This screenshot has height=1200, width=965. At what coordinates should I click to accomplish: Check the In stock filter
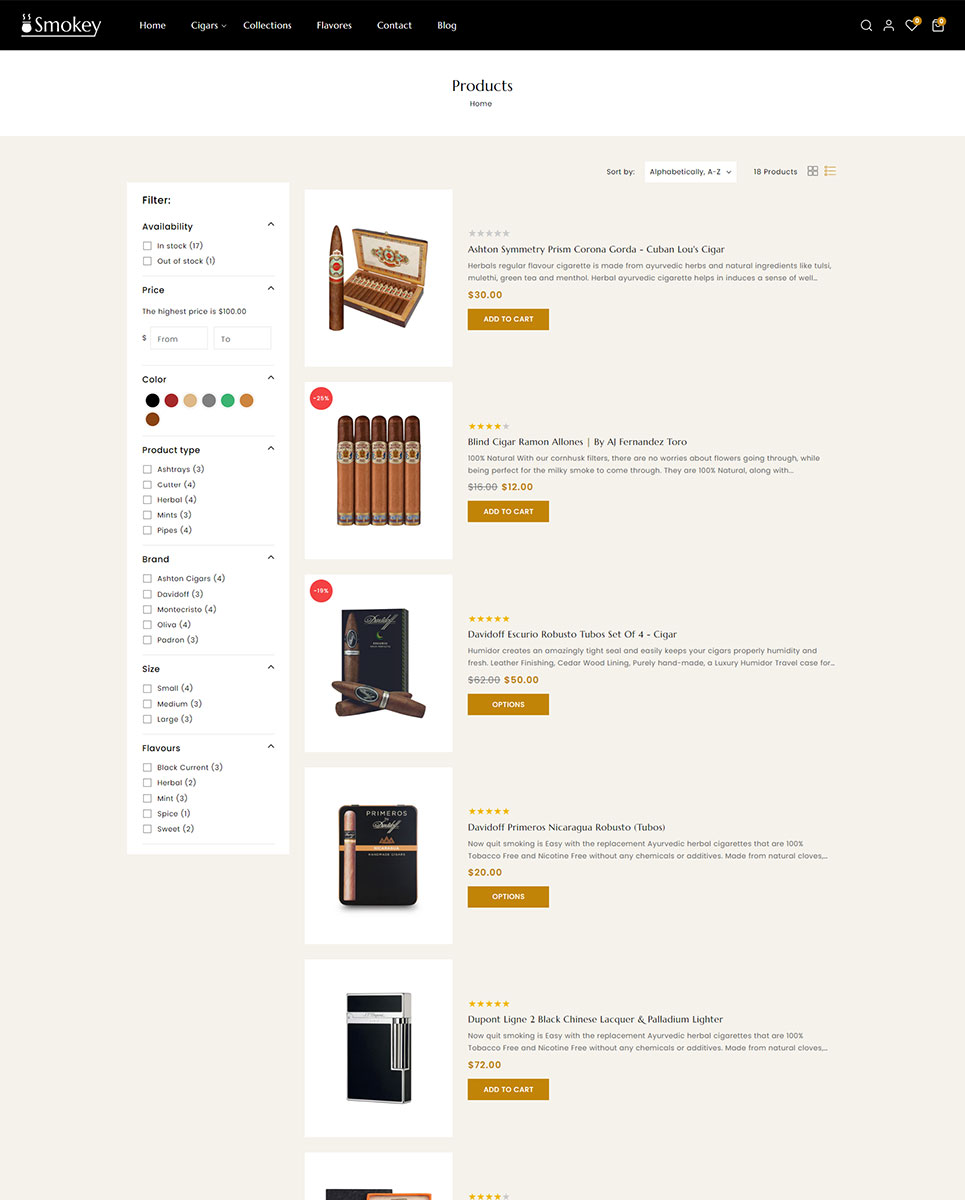[147, 246]
